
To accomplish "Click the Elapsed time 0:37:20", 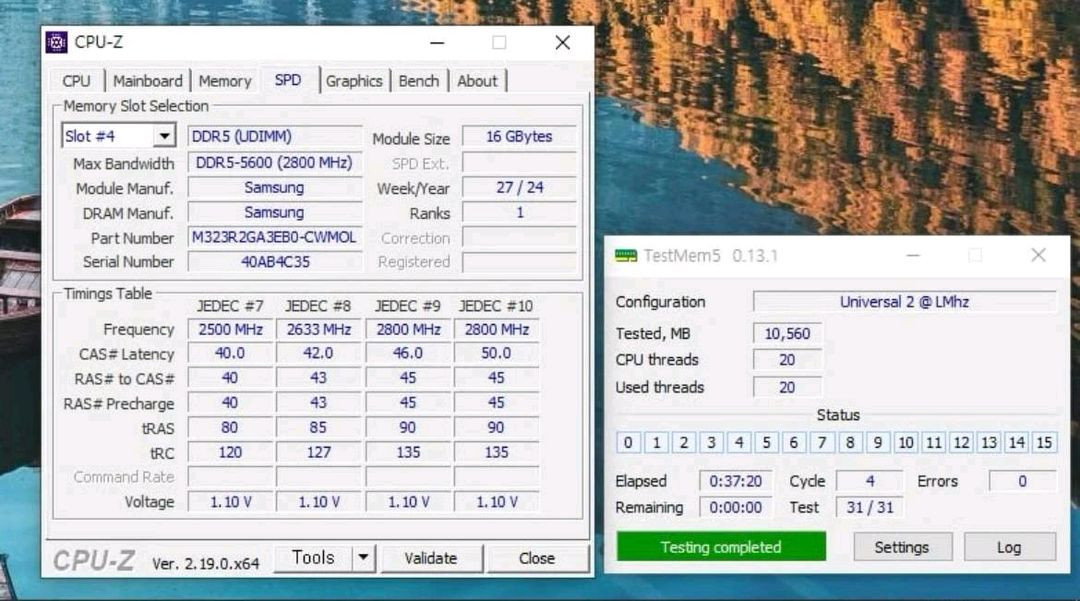I will tap(736, 481).
